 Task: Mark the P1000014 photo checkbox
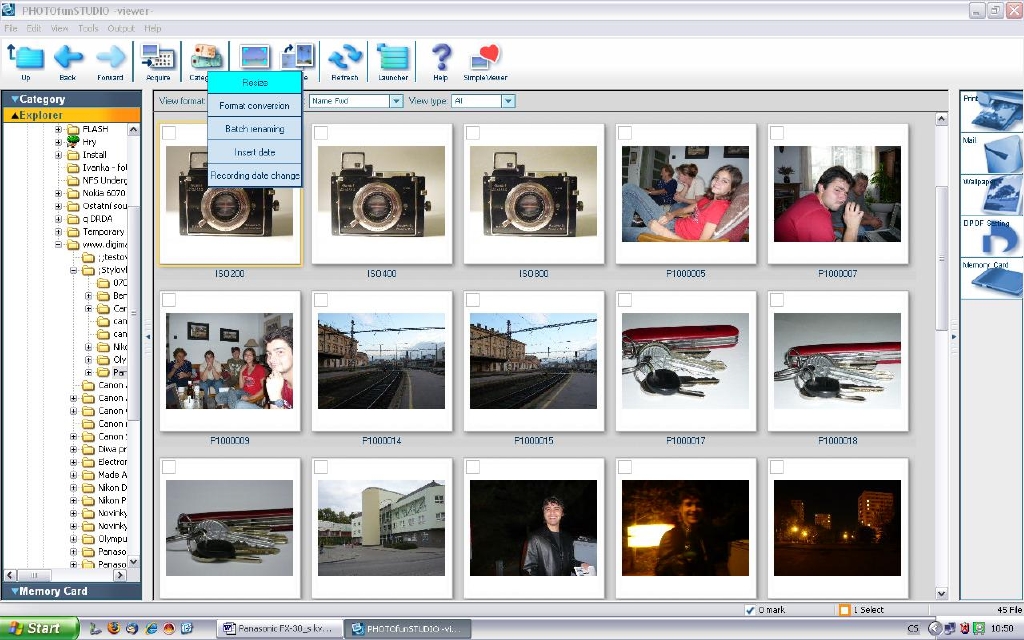point(321,300)
